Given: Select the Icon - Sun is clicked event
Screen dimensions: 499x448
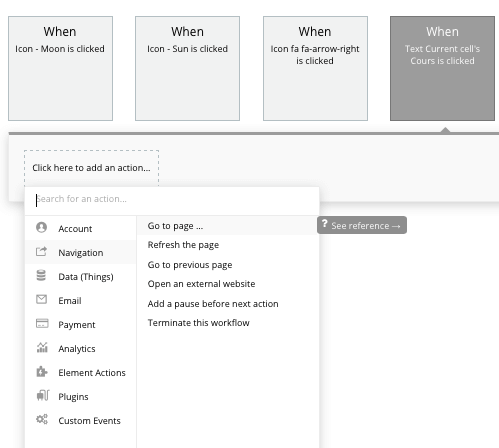Looking at the screenshot, I should tap(187, 68).
